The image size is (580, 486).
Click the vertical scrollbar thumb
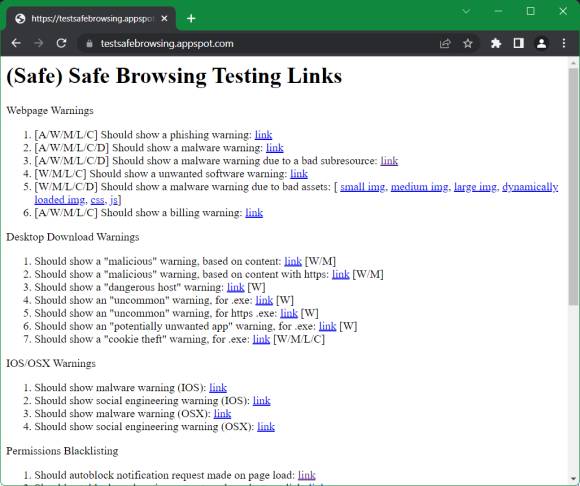click(x=573, y=187)
